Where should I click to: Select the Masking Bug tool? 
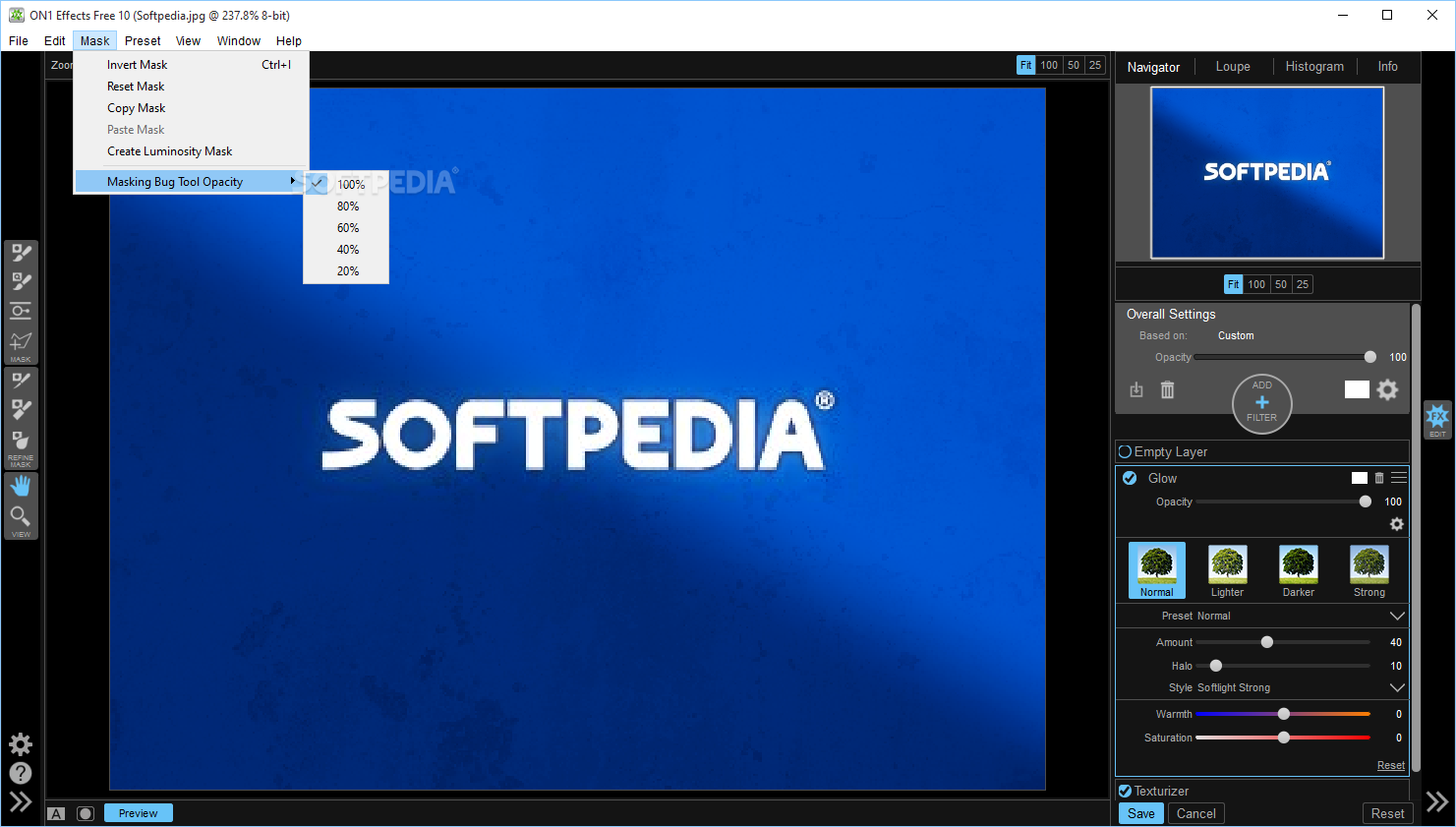(21, 311)
